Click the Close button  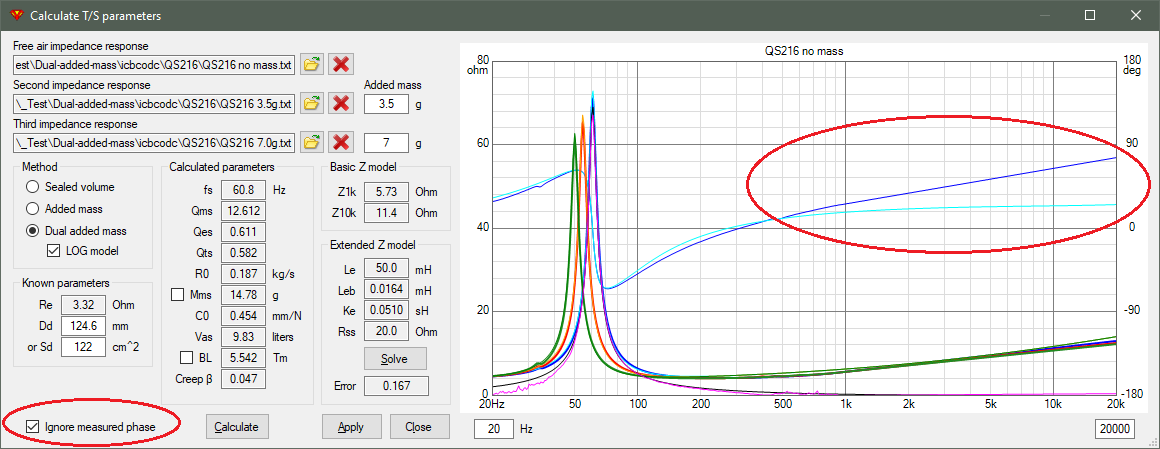point(420,427)
